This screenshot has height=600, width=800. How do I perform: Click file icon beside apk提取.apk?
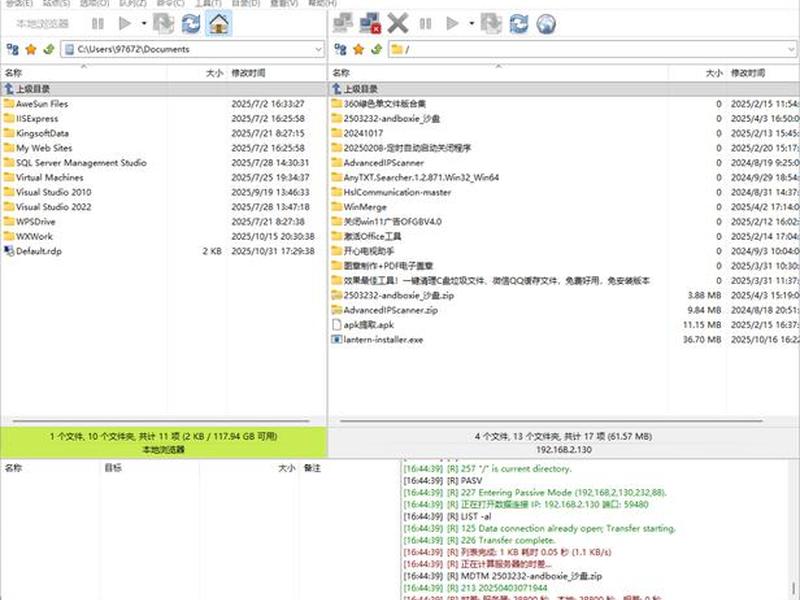pos(336,324)
